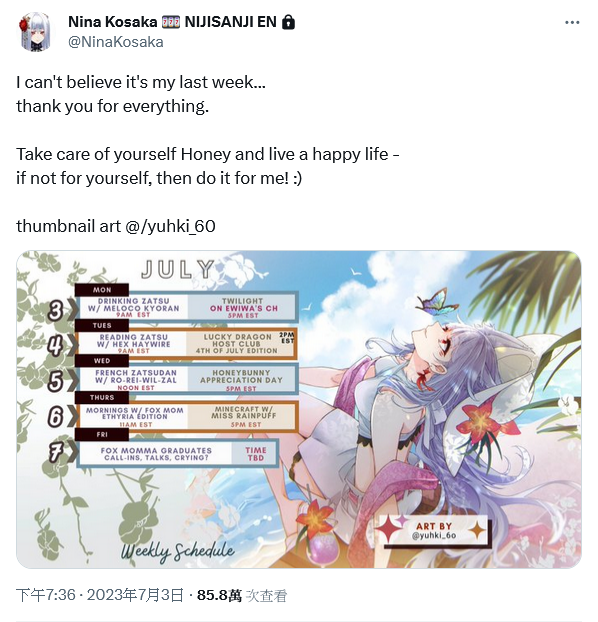Click the JULY heading in the image
The width and height of the screenshot is (598, 622).
click(177, 269)
